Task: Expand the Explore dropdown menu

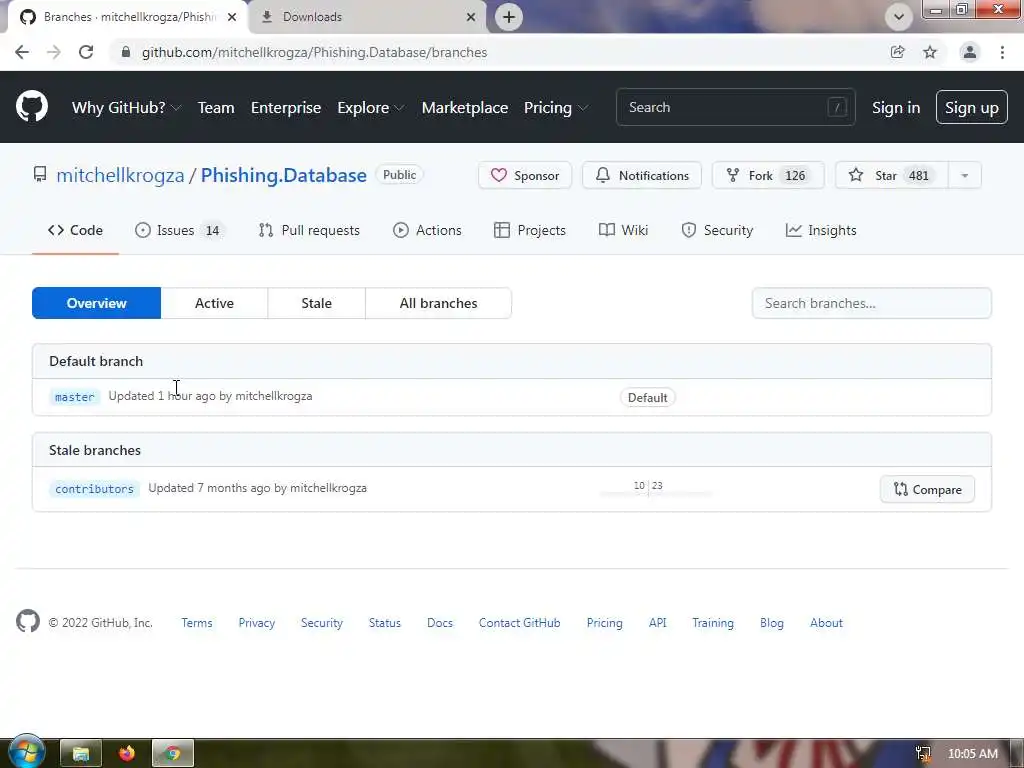Action: pos(370,108)
